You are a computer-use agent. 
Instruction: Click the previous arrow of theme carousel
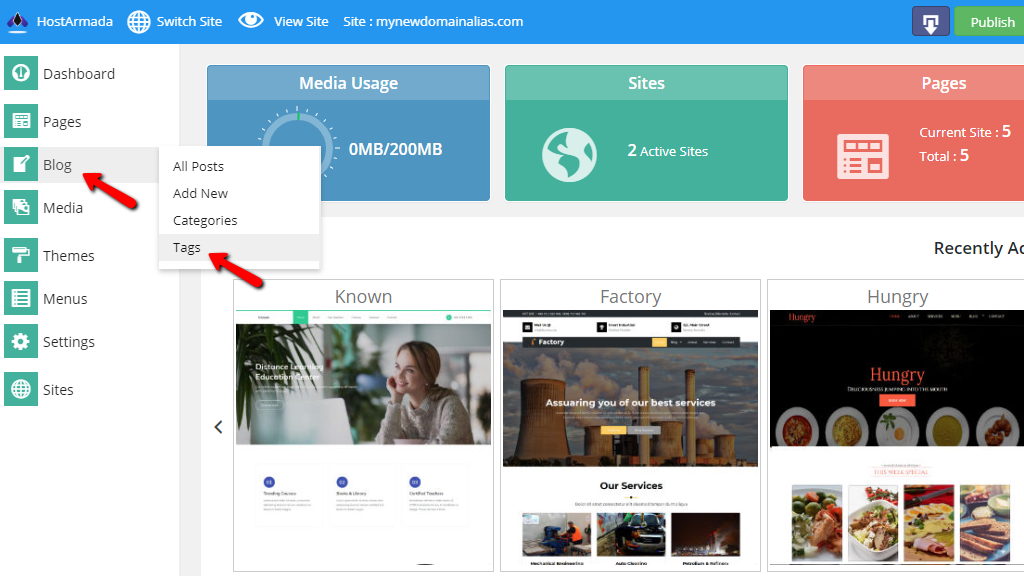[218, 427]
